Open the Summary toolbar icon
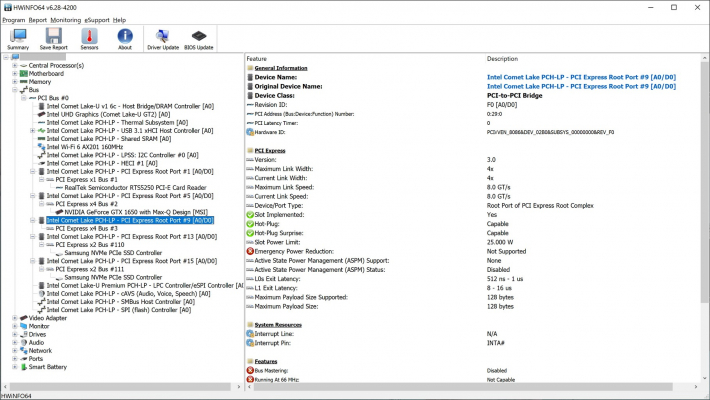This screenshot has height=400, width=710. [x=18, y=38]
